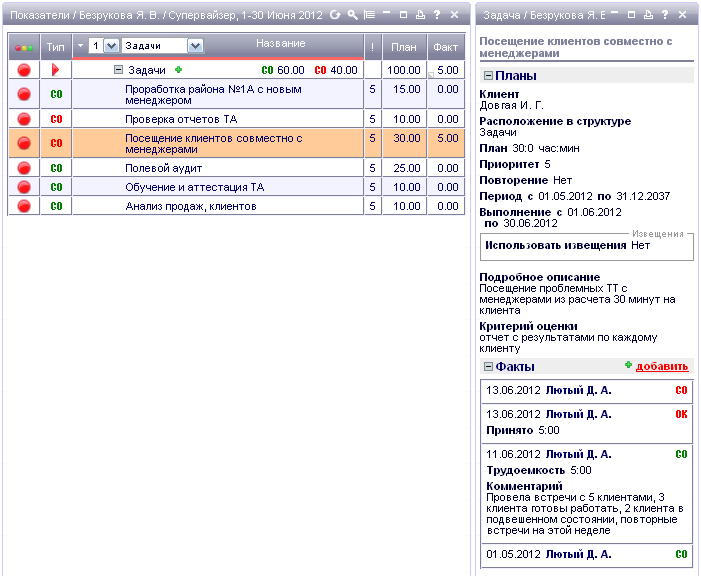The height and width of the screenshot is (576, 701).
Task: Click red CO 40.00 indicator in Задачи row
Action: 336,70
